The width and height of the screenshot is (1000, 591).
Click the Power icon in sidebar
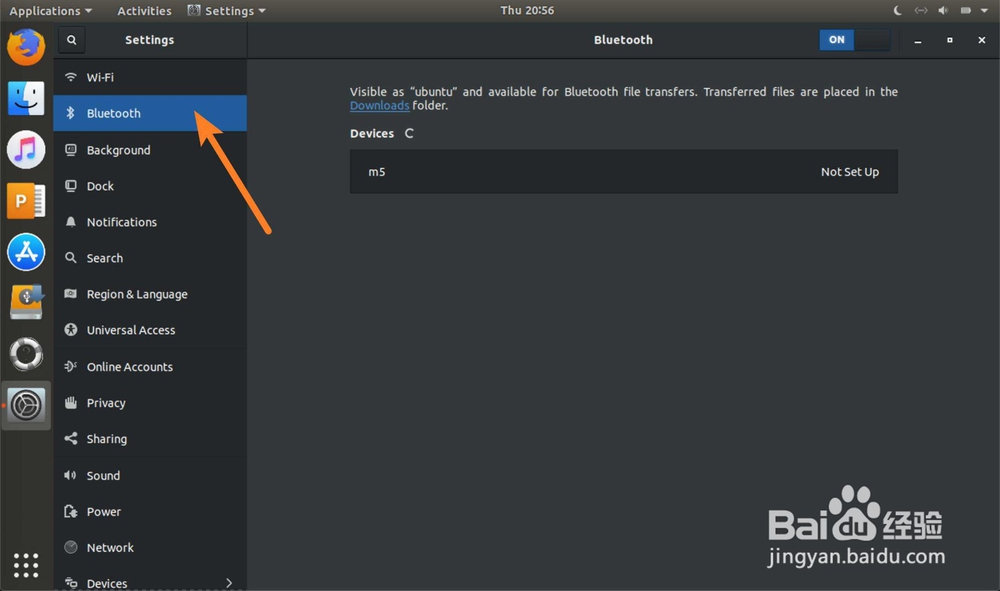pyautogui.click(x=70, y=512)
